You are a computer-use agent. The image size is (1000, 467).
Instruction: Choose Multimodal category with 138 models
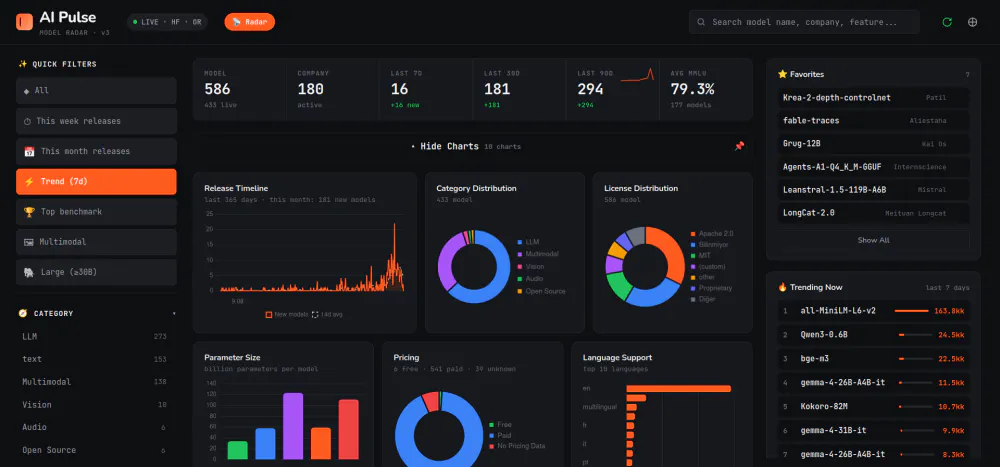(x=94, y=382)
